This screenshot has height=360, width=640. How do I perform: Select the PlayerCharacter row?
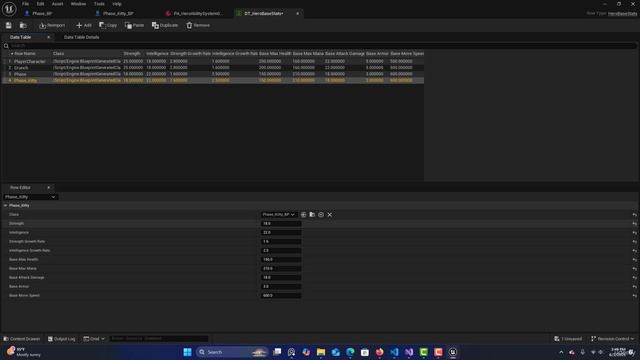point(213,61)
